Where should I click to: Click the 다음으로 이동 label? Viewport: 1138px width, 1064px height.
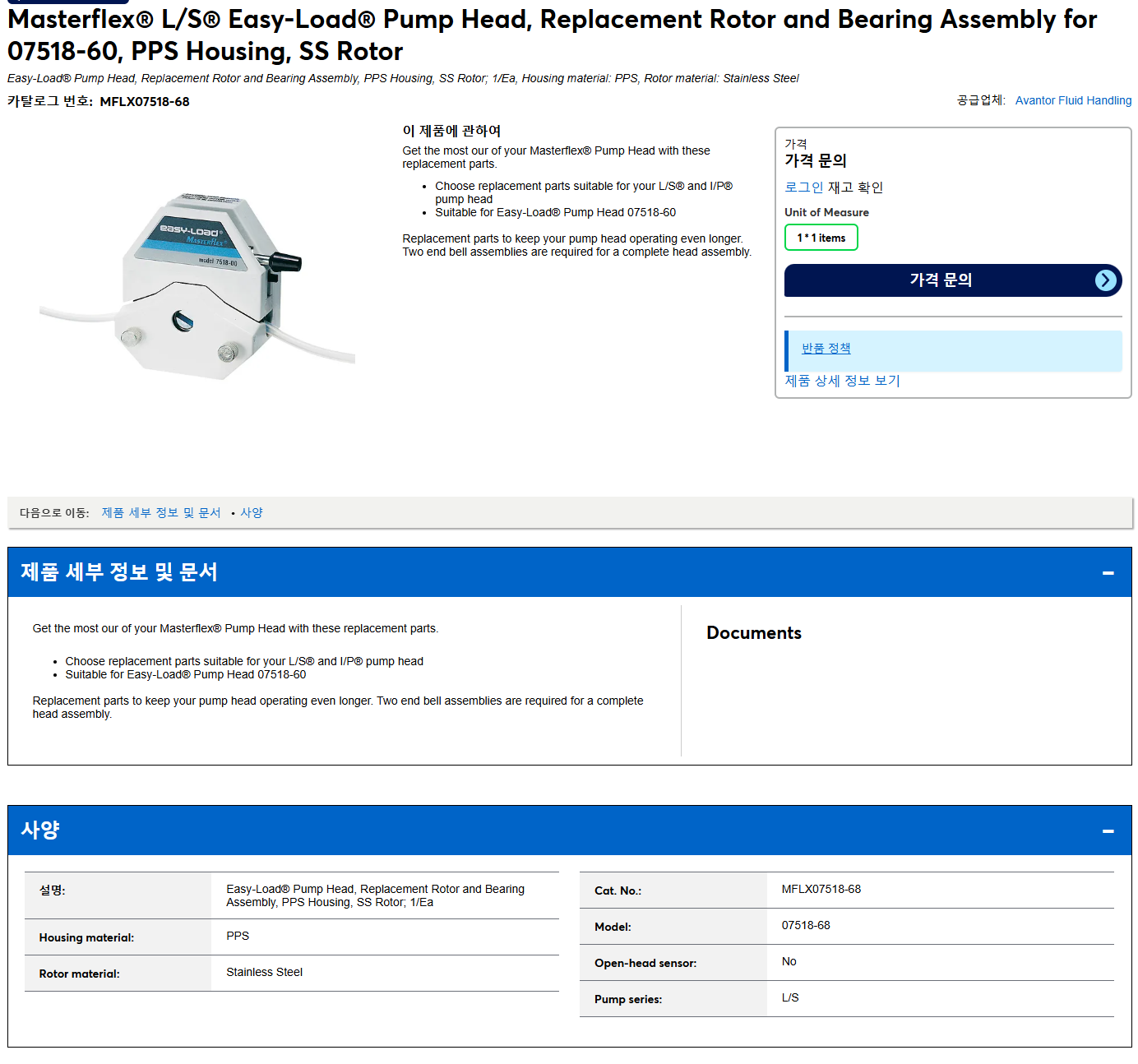pyautogui.click(x=54, y=512)
